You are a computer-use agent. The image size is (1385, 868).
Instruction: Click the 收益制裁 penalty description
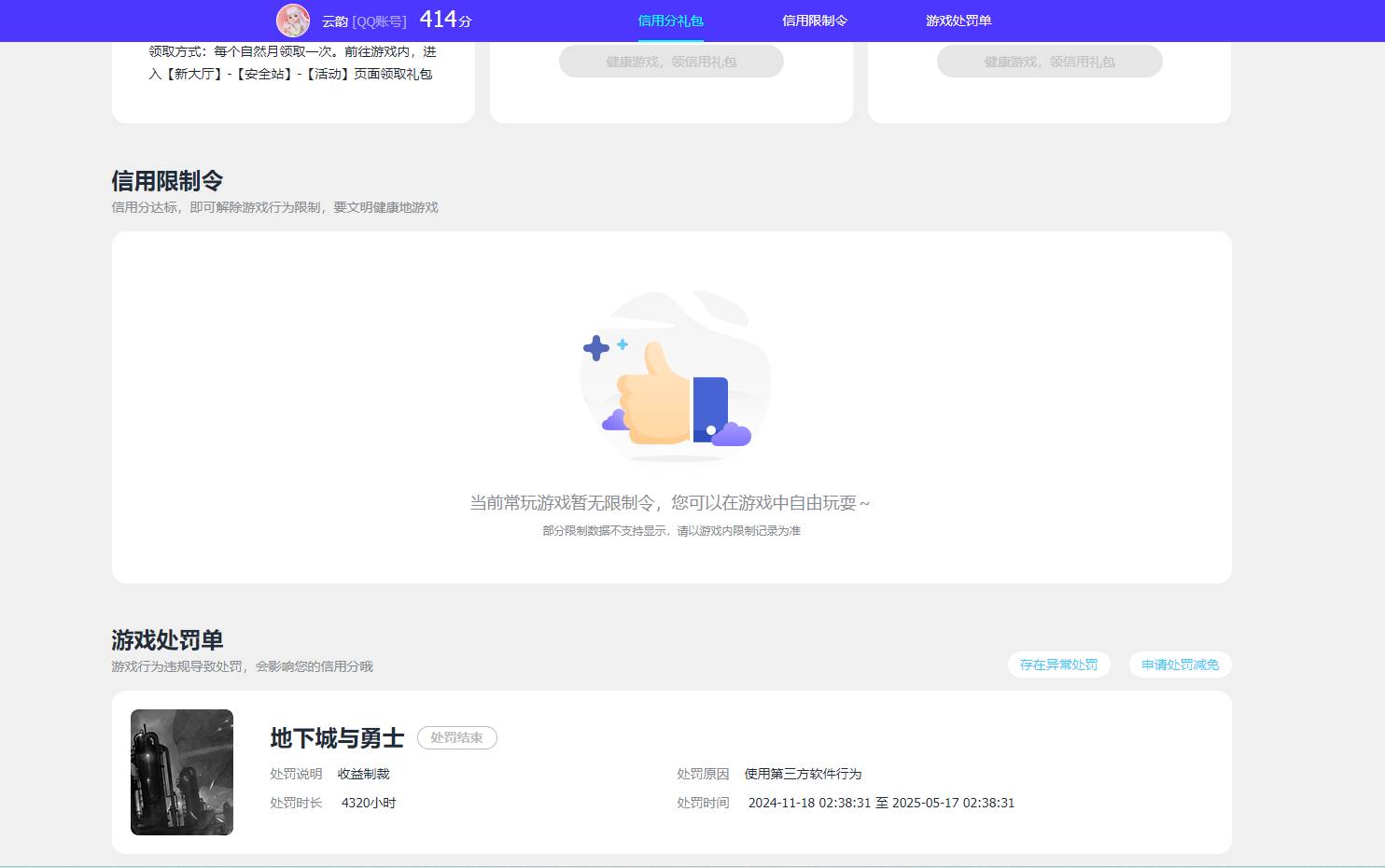pos(365,774)
